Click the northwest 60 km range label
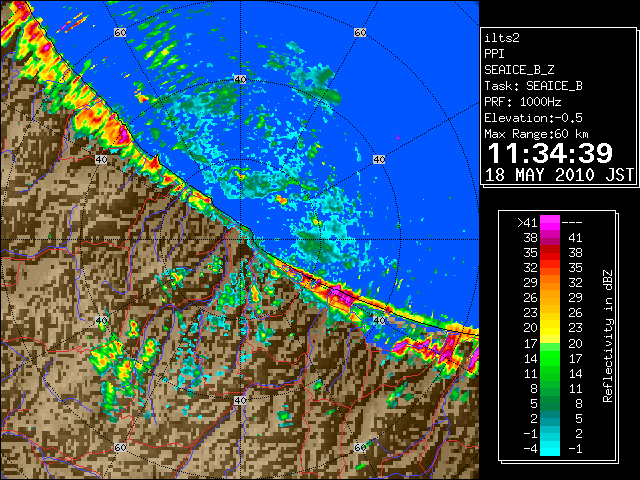This screenshot has width=640, height=480. pyautogui.click(x=120, y=32)
